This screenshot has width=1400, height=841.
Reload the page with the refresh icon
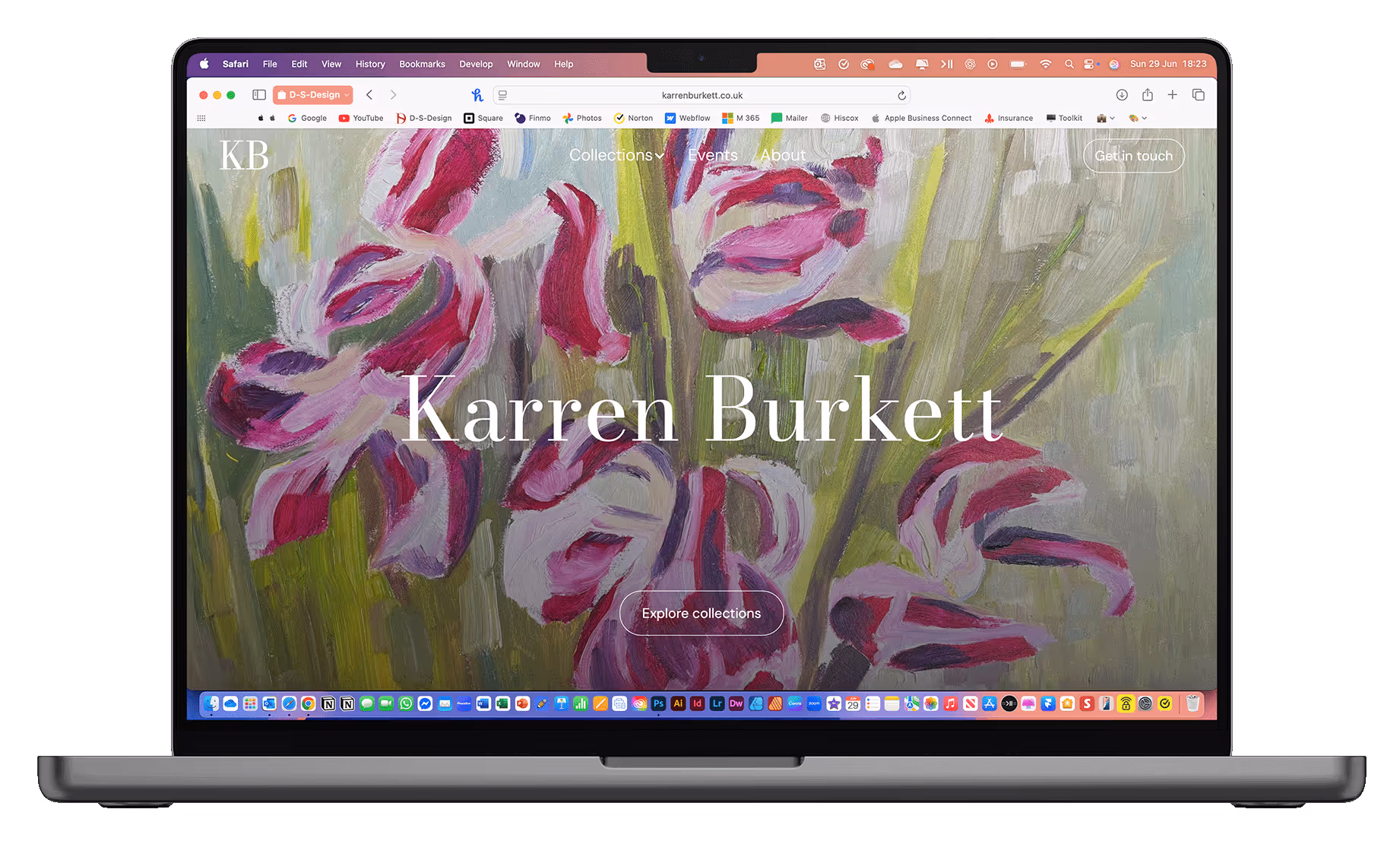(901, 95)
